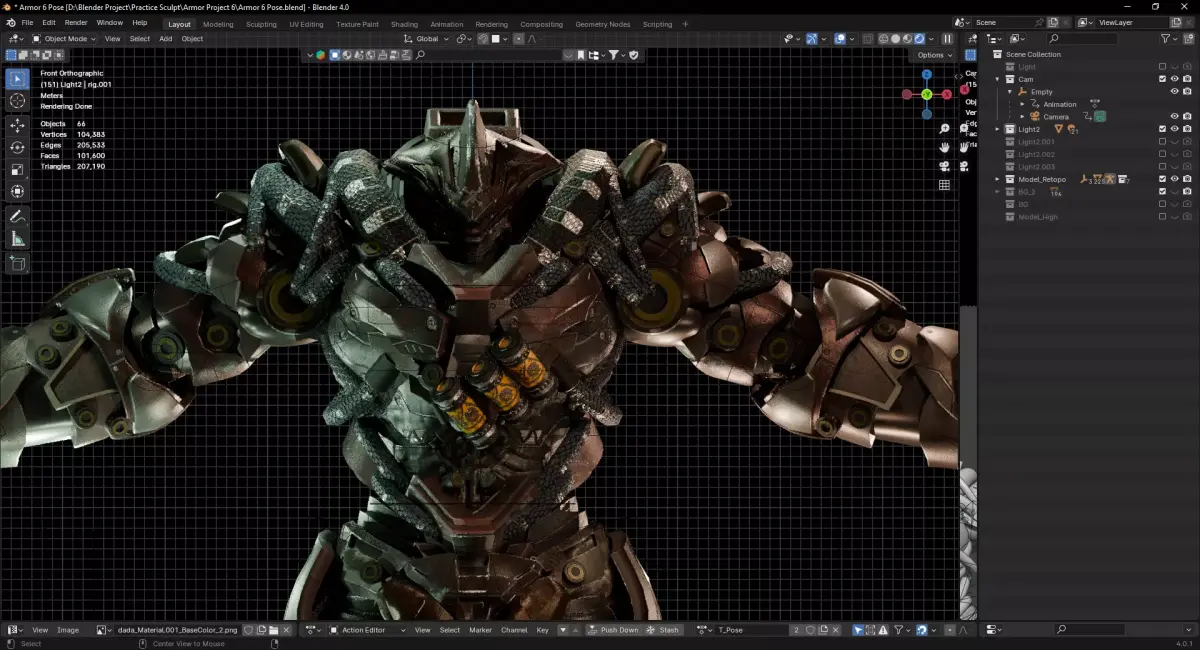Click the Push Down button
The height and width of the screenshot is (650, 1200).
pyautogui.click(x=613, y=630)
